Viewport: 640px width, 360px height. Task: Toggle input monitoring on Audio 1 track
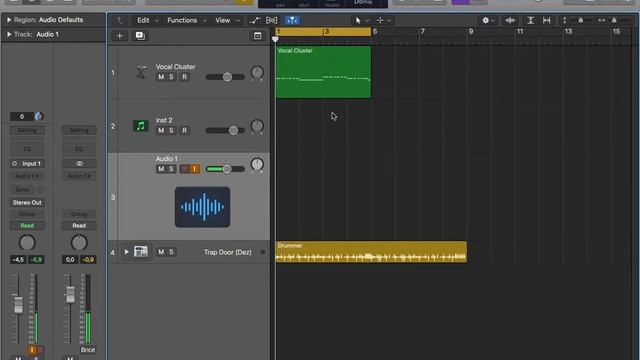(x=195, y=169)
